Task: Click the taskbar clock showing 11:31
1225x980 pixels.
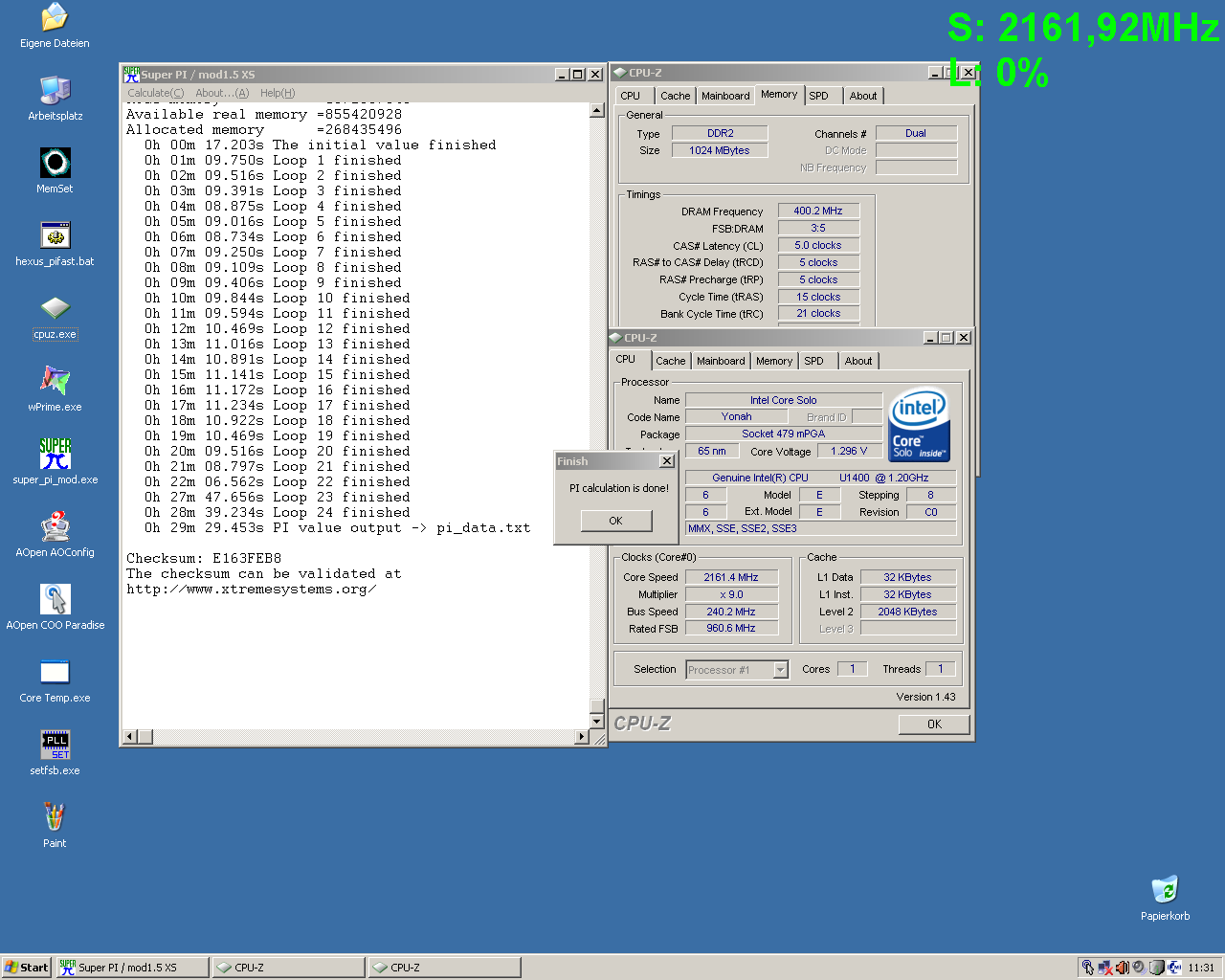Action: [x=1201, y=968]
